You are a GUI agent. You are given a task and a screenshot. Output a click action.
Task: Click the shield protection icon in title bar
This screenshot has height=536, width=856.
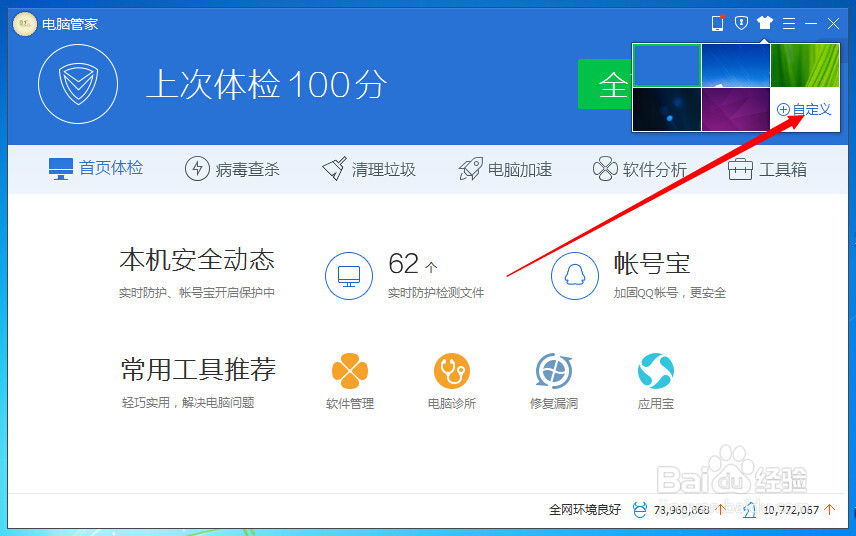[x=741, y=23]
